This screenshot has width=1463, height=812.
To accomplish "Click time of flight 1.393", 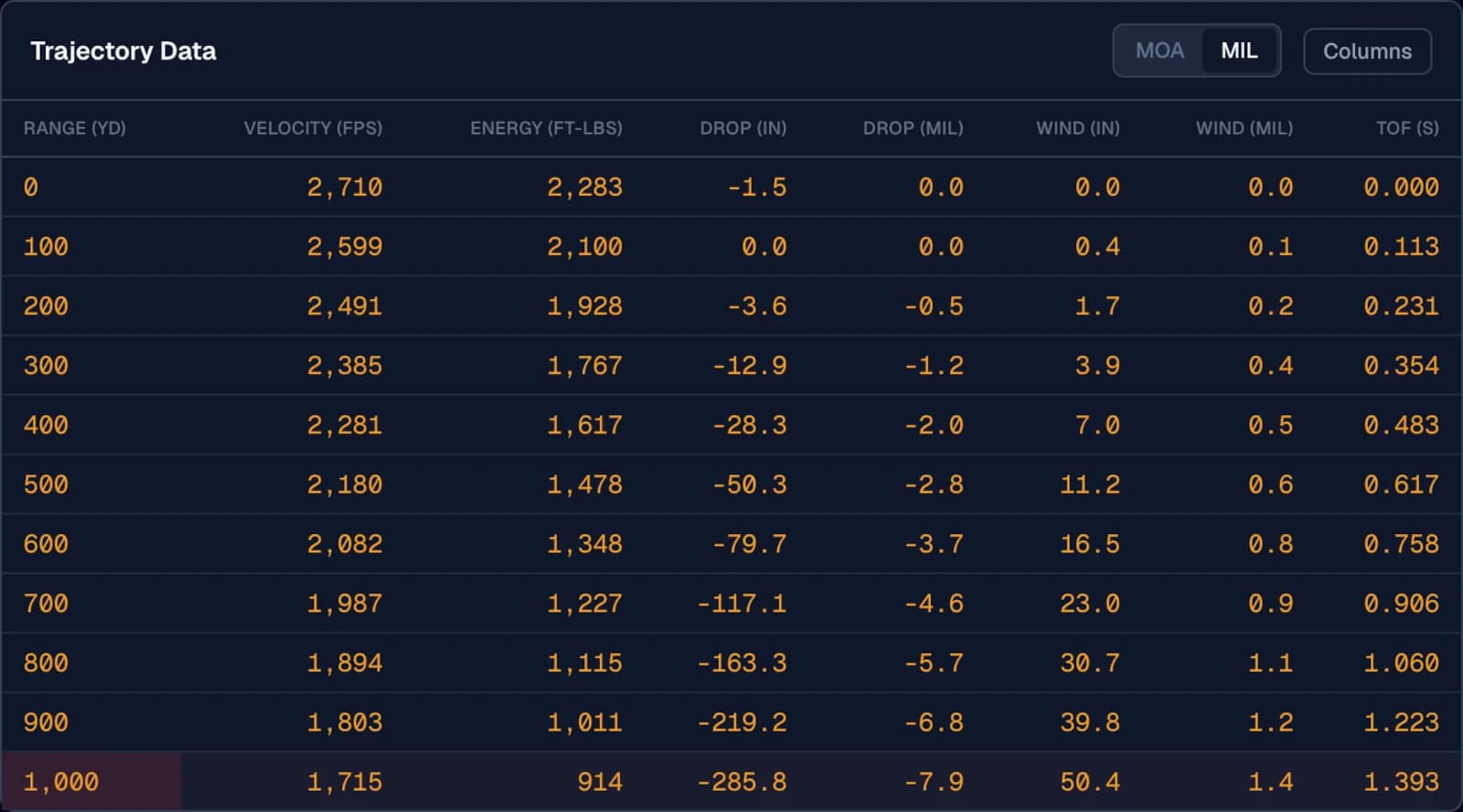I will point(1401,782).
